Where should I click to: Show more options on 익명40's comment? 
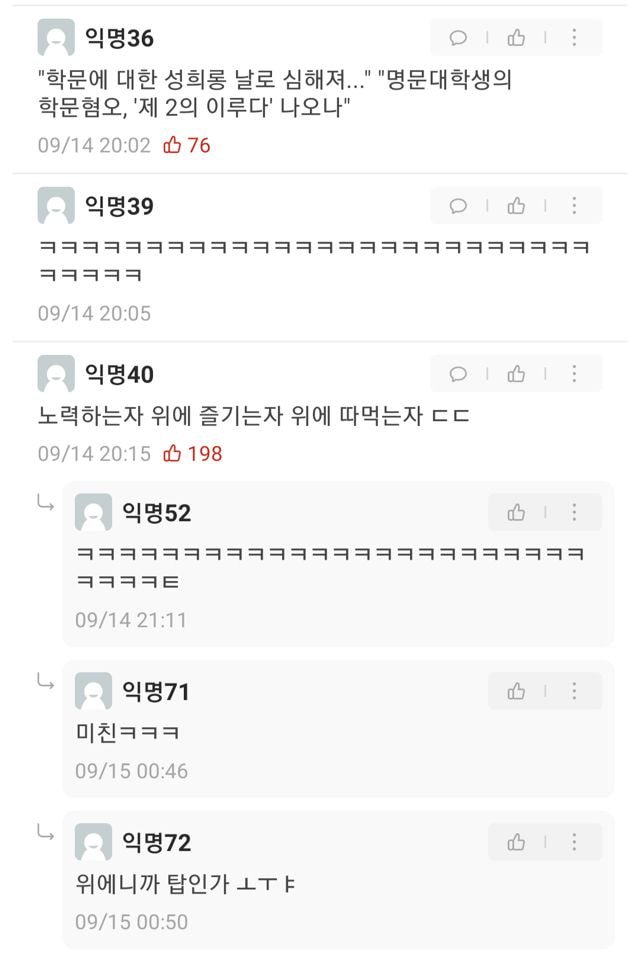pyautogui.click(x=574, y=374)
